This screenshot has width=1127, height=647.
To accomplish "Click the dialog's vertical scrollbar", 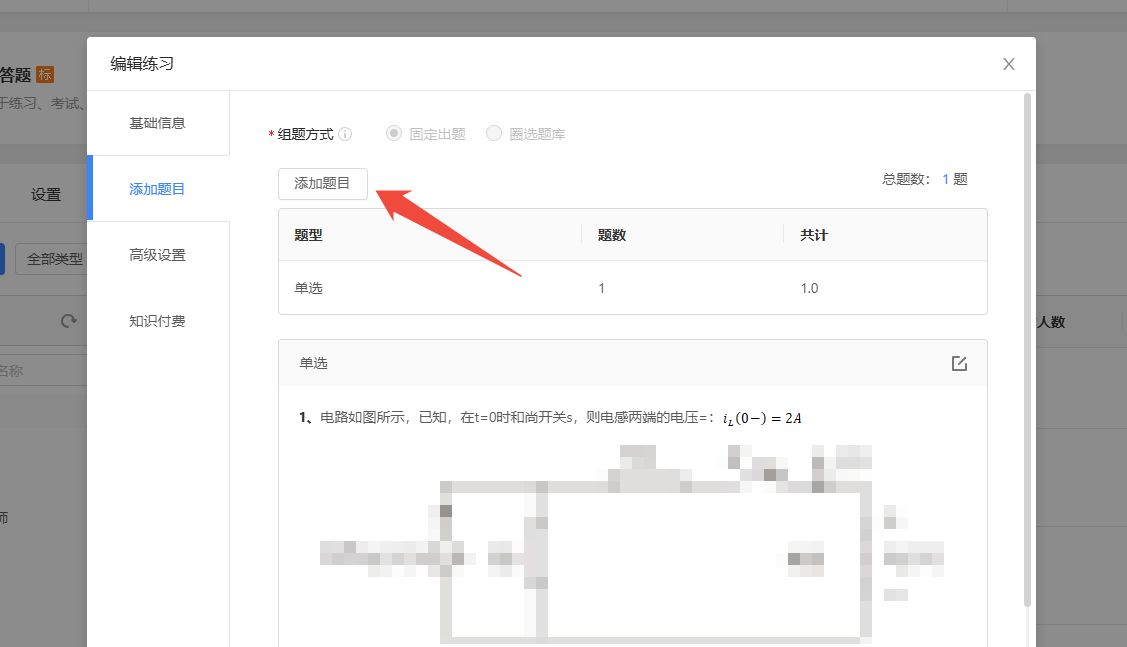I will pos(1027,350).
